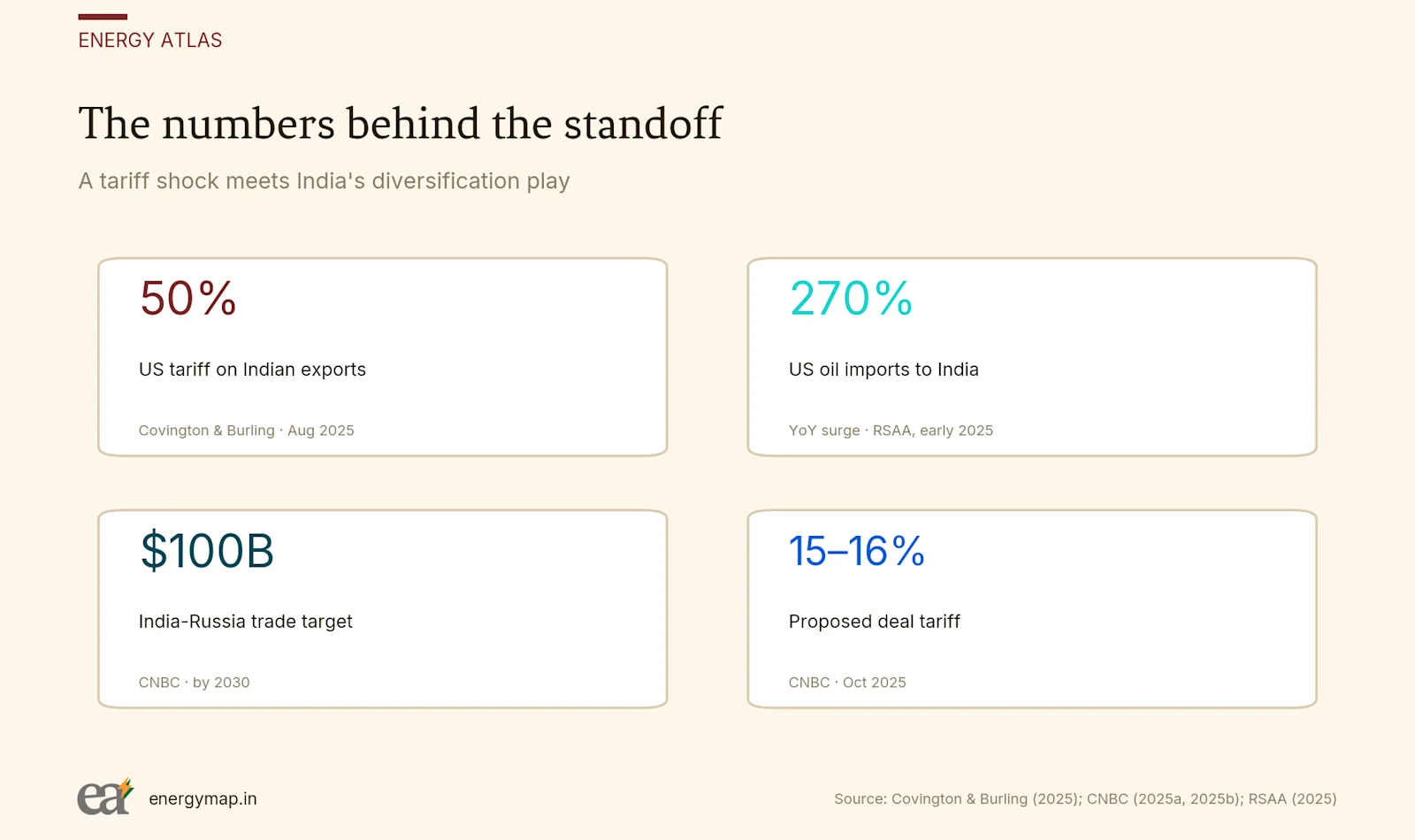1415x840 pixels.
Task: Click the Source citation line in the footer
Action: (x=1085, y=798)
